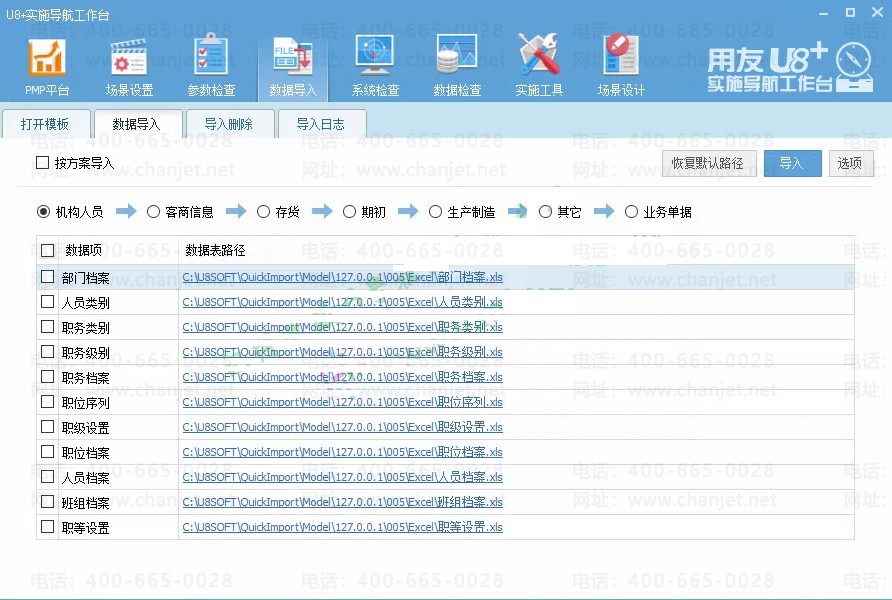Check the 部门档案 row checkbox
Viewport: 892px width, 600px height.
(48, 277)
